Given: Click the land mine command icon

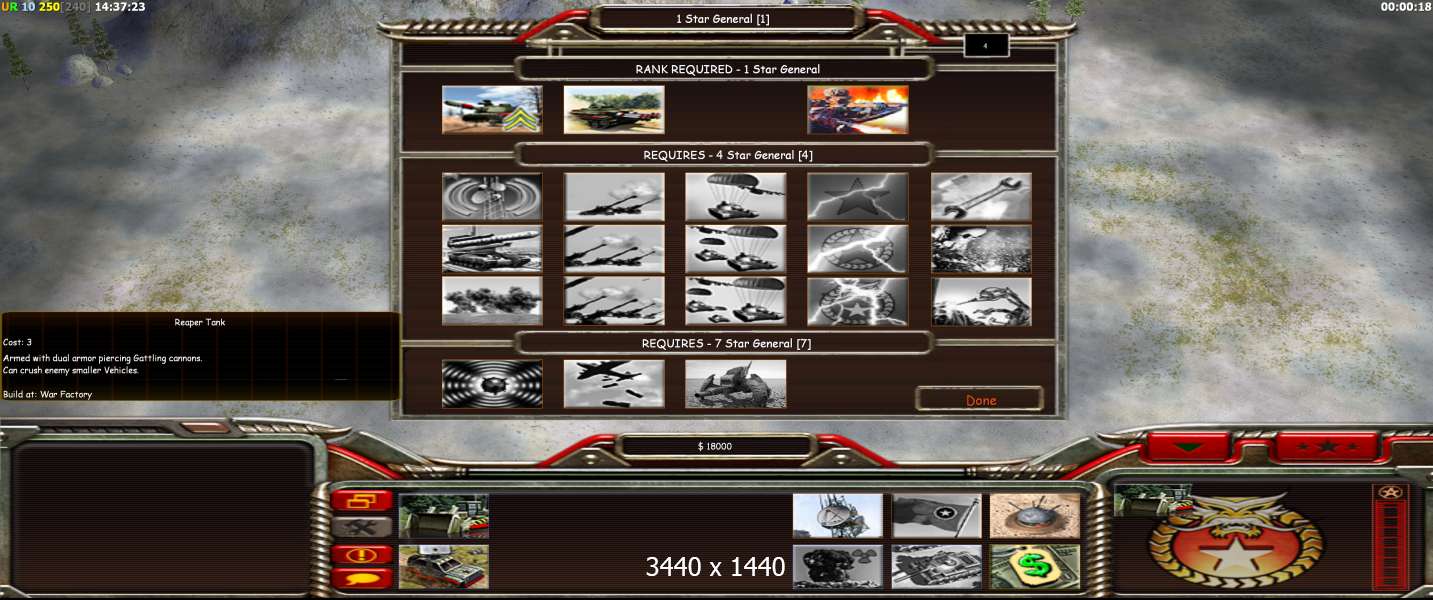Looking at the screenshot, I should click(x=1035, y=516).
